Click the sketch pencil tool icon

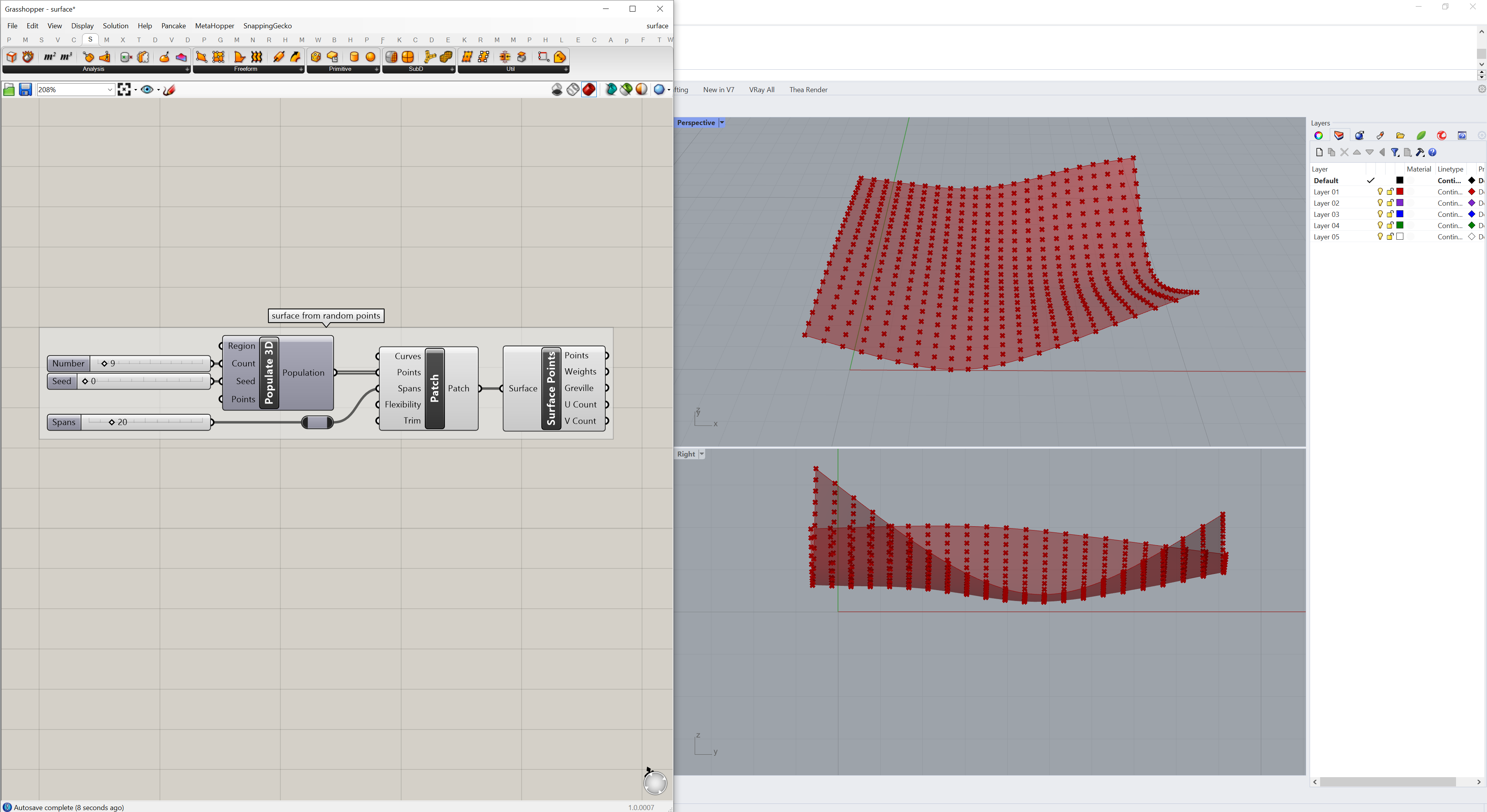(x=169, y=89)
